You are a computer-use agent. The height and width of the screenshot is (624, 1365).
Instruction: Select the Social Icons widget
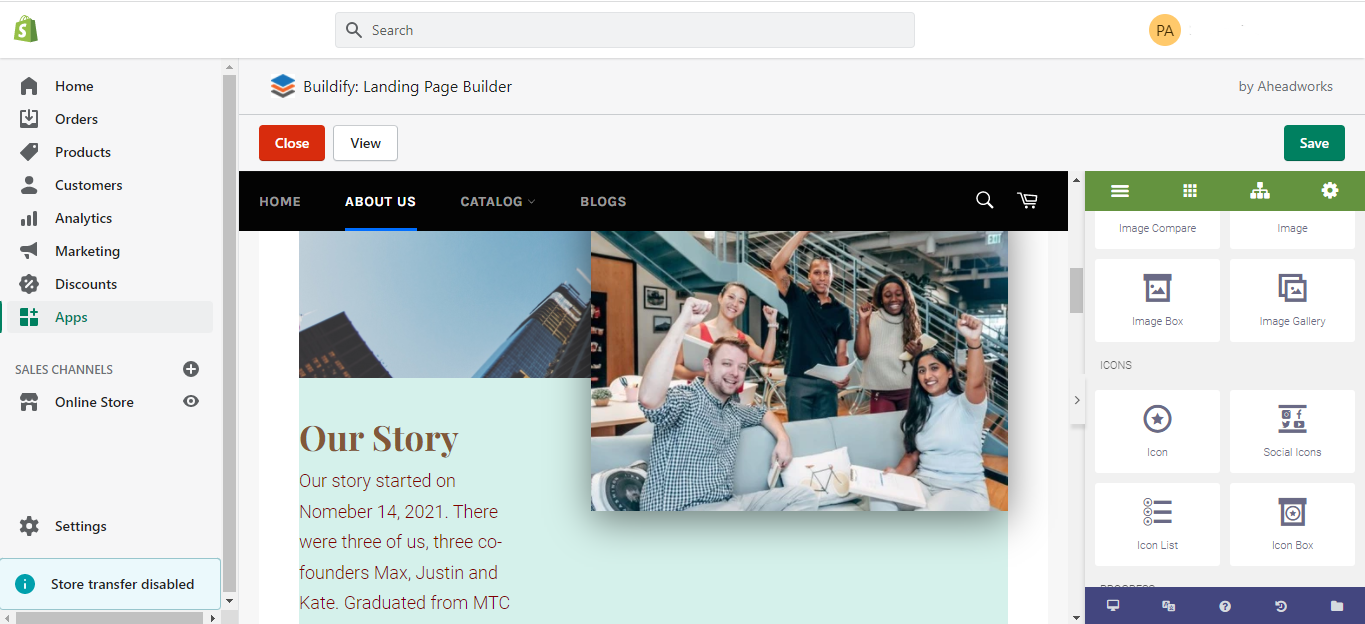1292,431
